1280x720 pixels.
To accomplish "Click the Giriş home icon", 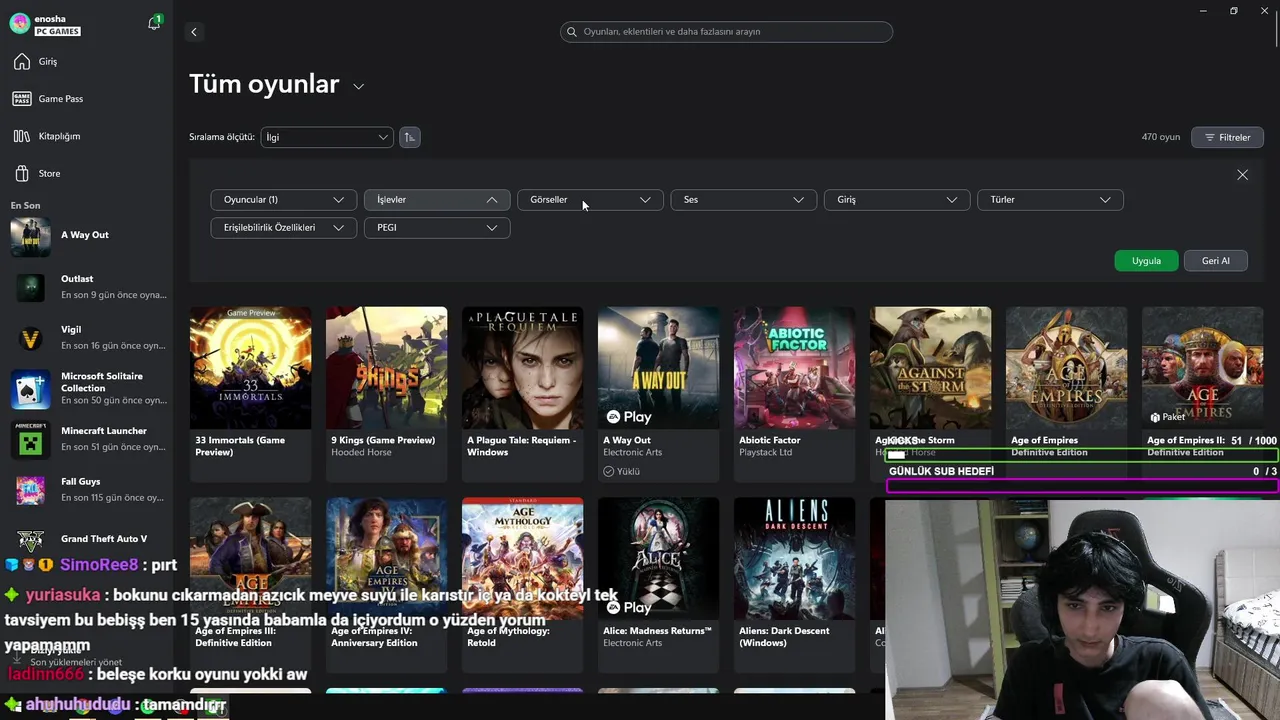I will [22, 62].
